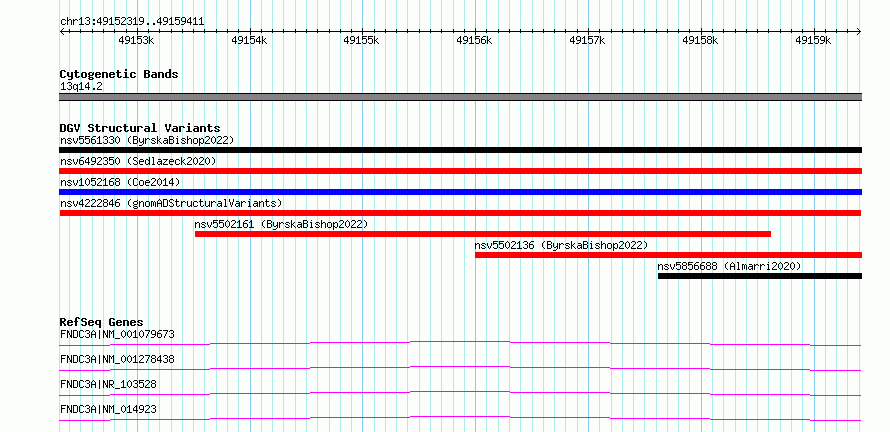The width and height of the screenshot is (890, 432).
Task: Select the red nsv4222846 variant bar
Action: 460,213
